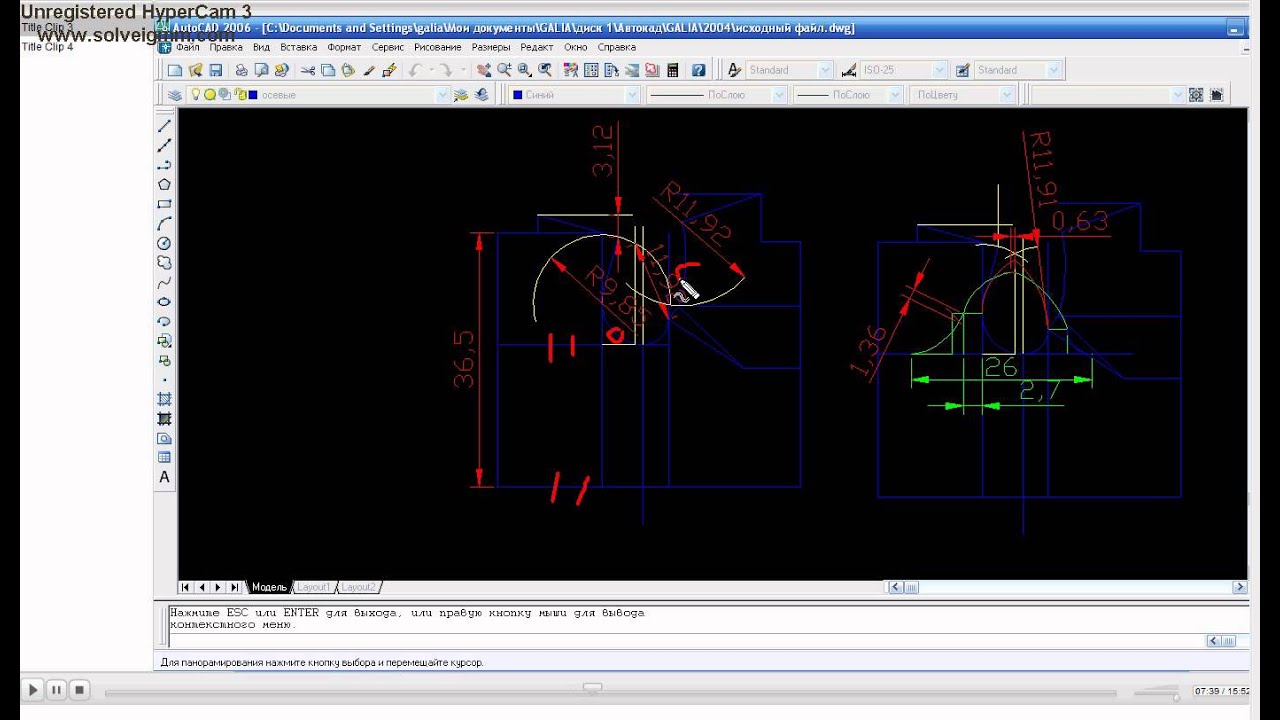Select the Ellipse Arc tool

tap(165, 321)
